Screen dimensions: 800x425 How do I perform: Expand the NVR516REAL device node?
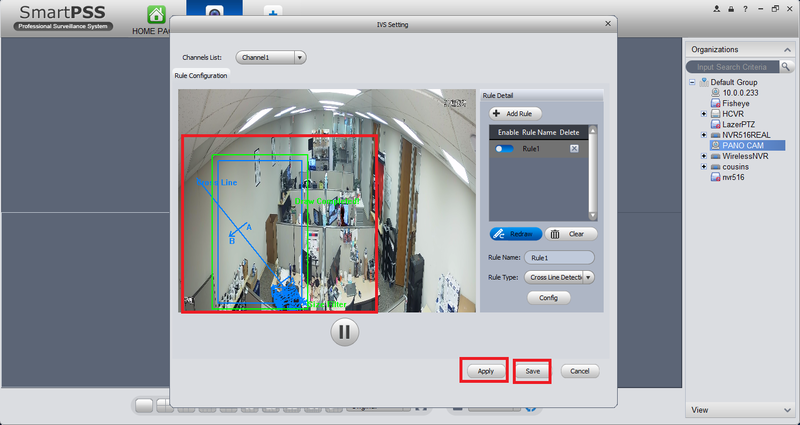pyautogui.click(x=704, y=135)
